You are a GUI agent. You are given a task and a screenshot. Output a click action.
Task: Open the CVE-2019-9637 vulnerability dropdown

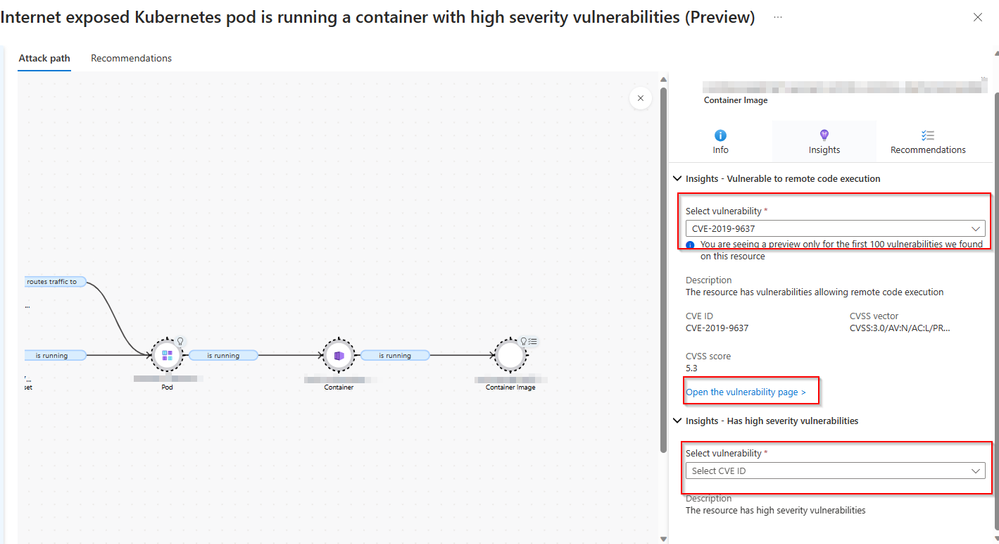click(835, 228)
